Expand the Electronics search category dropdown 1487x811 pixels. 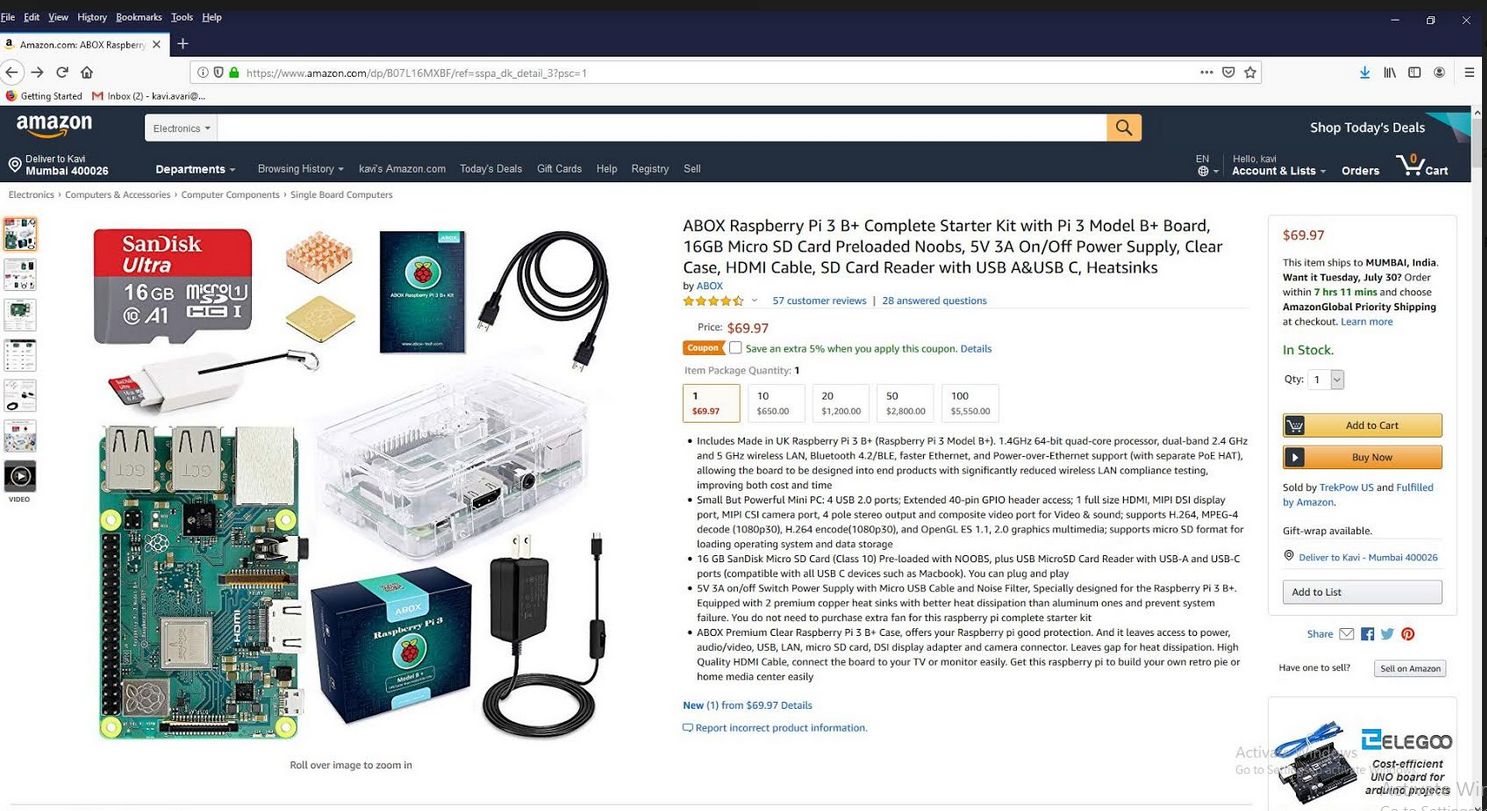tap(181, 128)
